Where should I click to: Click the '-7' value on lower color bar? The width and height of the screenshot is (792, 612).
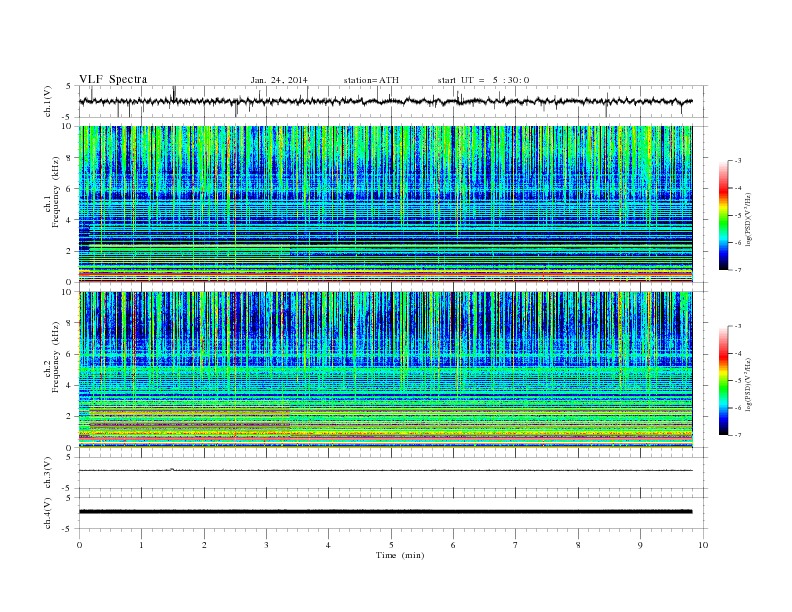point(737,435)
